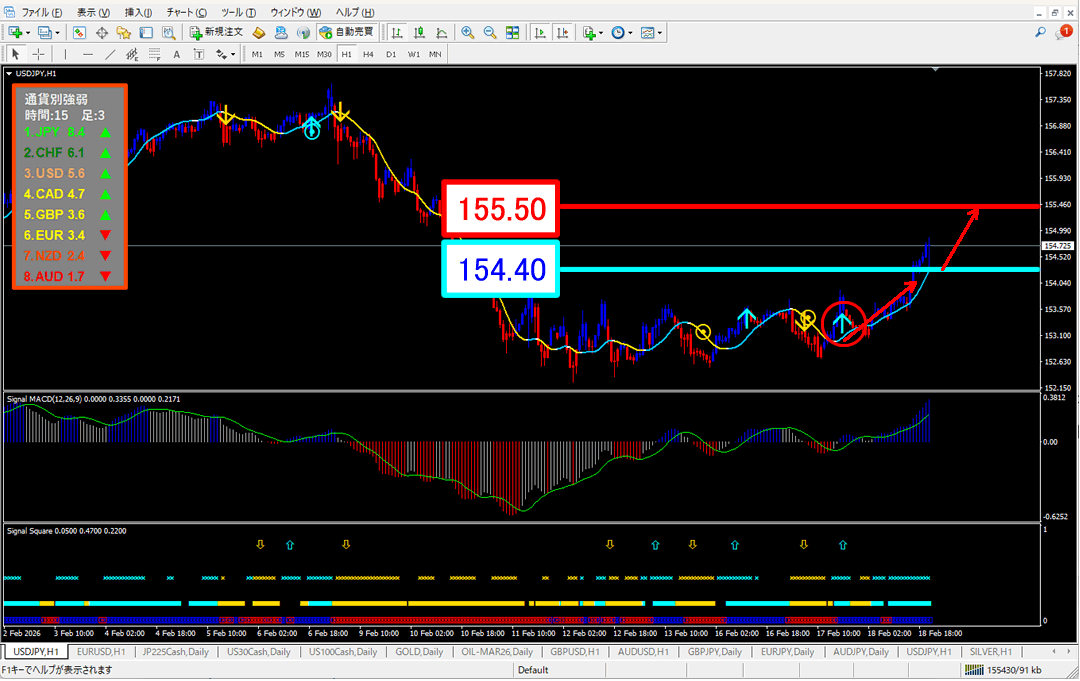1080x681 pixels.
Task: Select the horizontal line drawing tool
Action: click(89, 54)
